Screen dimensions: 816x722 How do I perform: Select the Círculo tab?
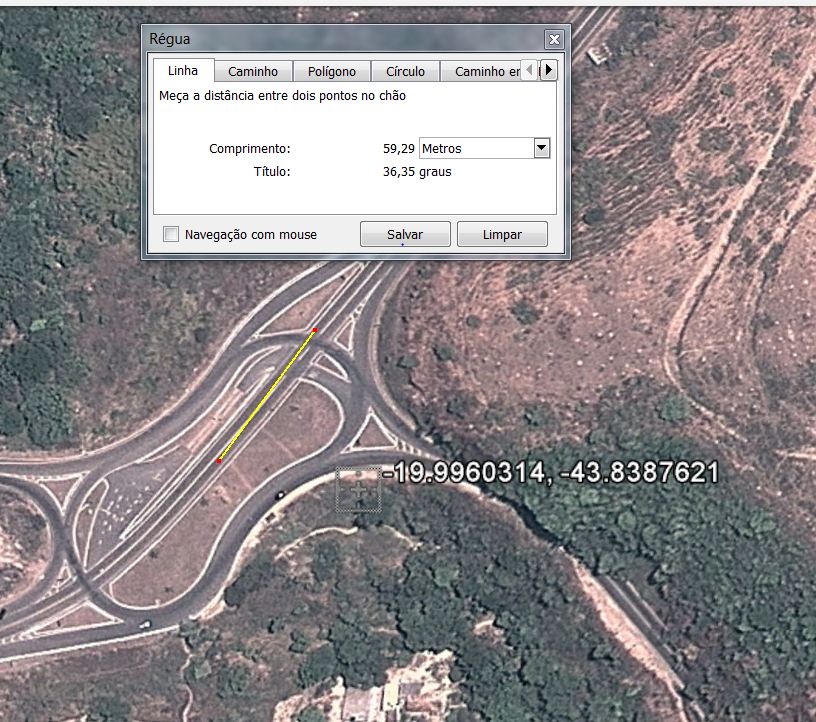click(x=405, y=71)
